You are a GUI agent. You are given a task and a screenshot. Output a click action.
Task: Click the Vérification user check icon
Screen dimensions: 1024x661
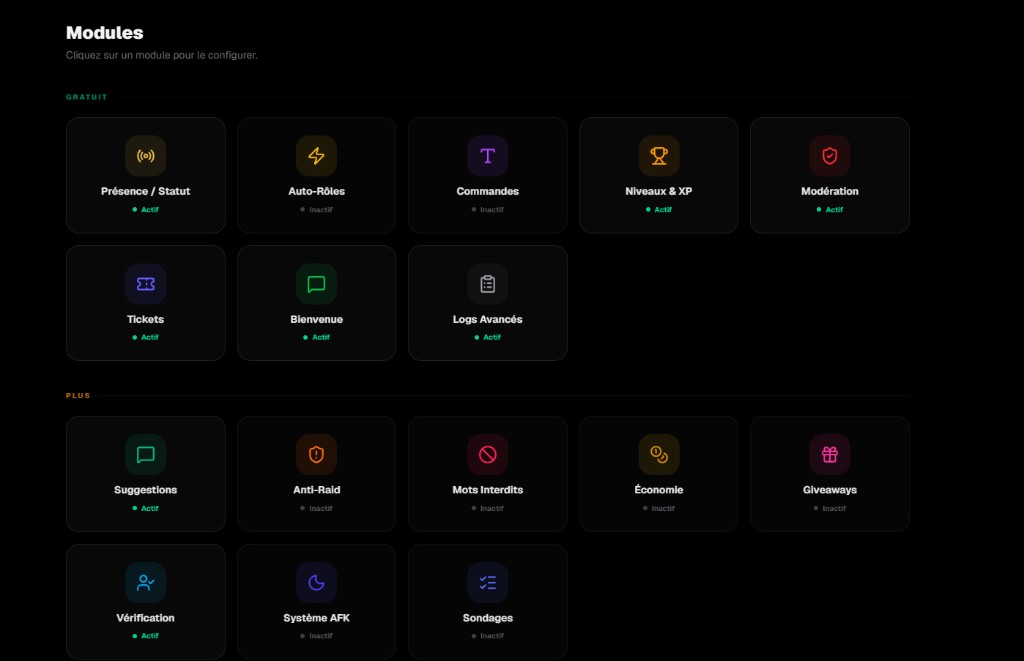tap(146, 583)
